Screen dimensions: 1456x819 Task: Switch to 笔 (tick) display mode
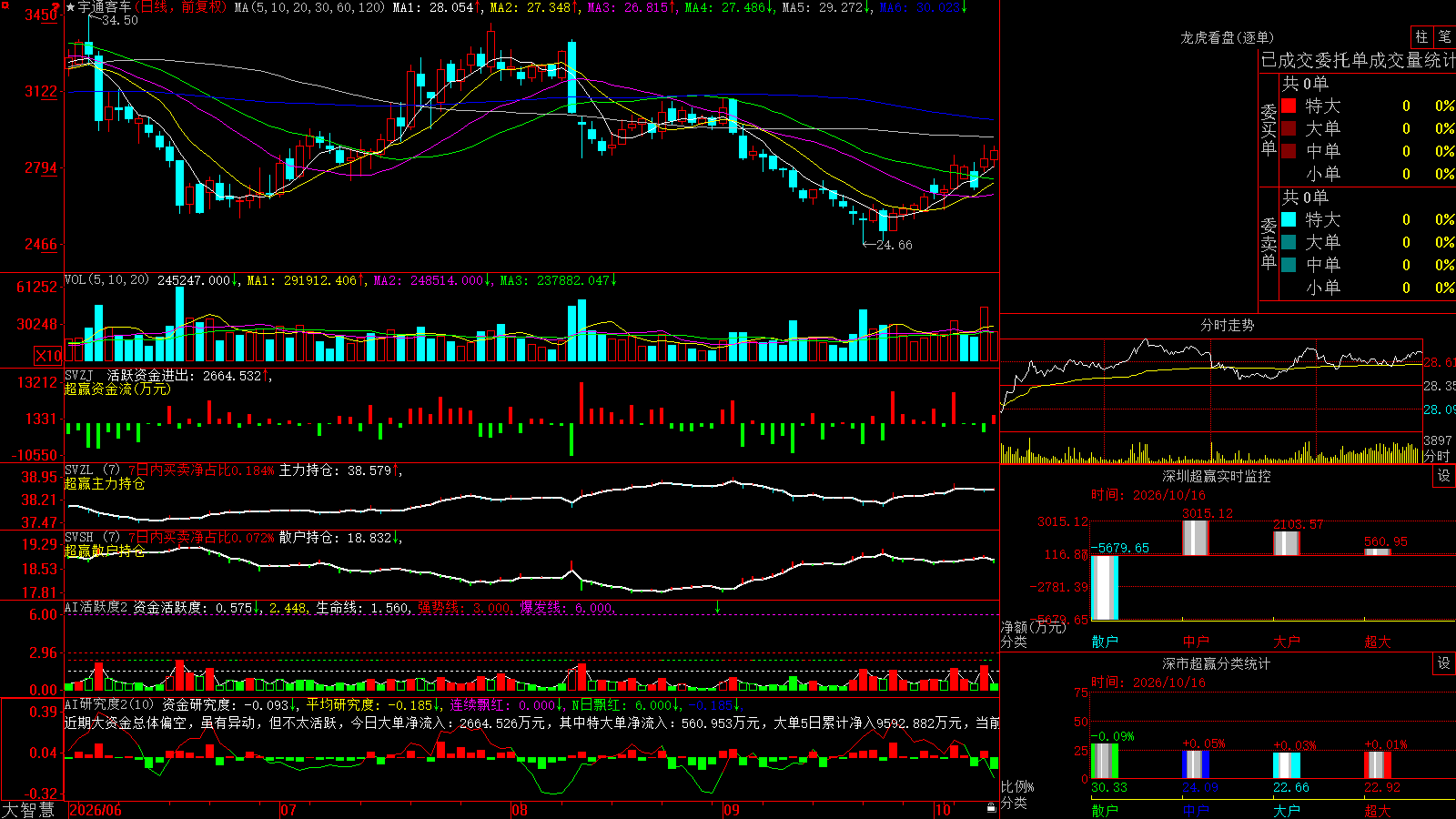[1445, 36]
